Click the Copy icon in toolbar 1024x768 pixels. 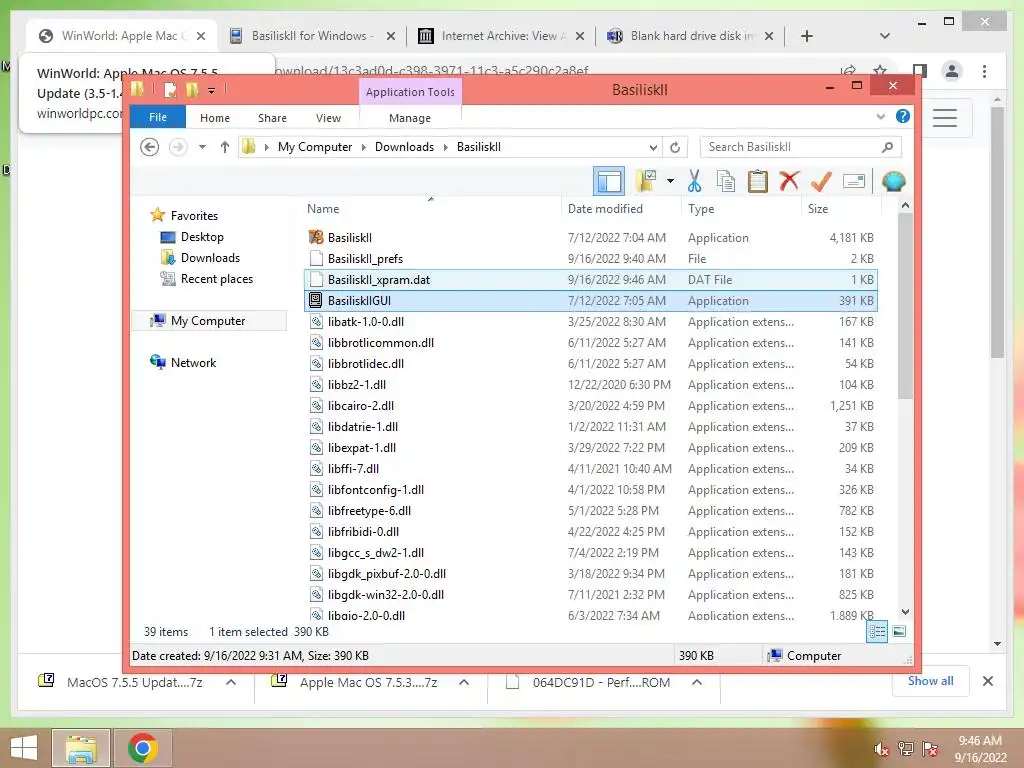coord(726,181)
